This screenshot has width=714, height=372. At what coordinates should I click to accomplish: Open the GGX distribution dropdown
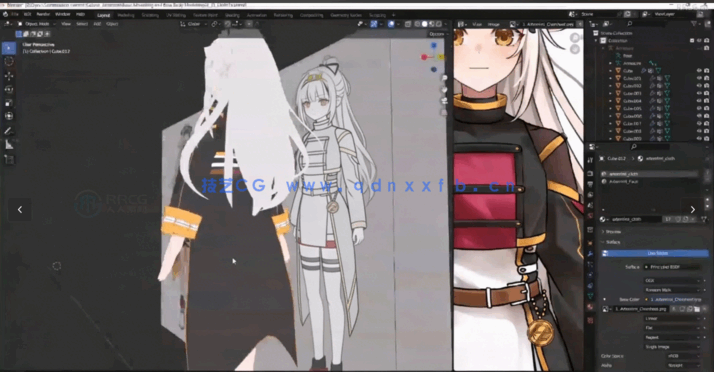click(672, 280)
